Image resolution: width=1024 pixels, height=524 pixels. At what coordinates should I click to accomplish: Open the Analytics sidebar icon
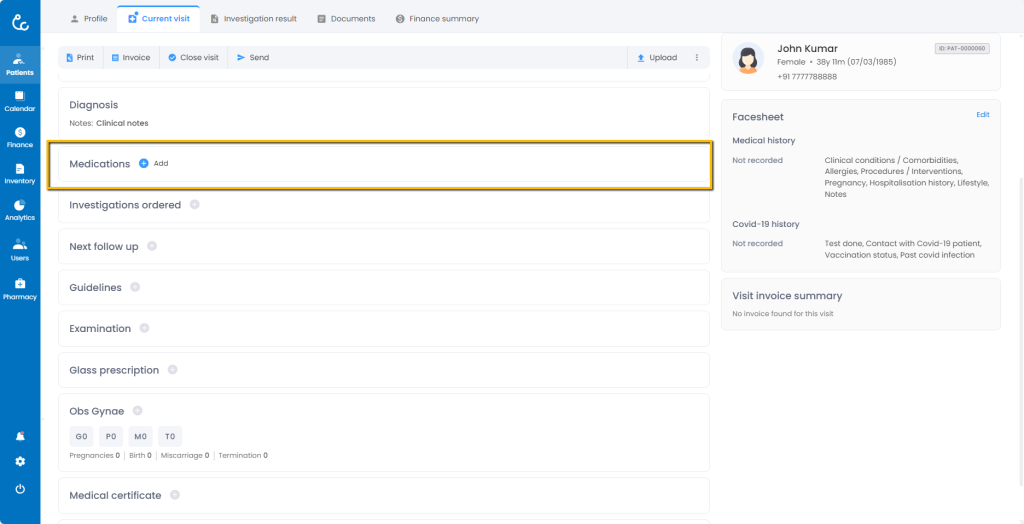19,210
